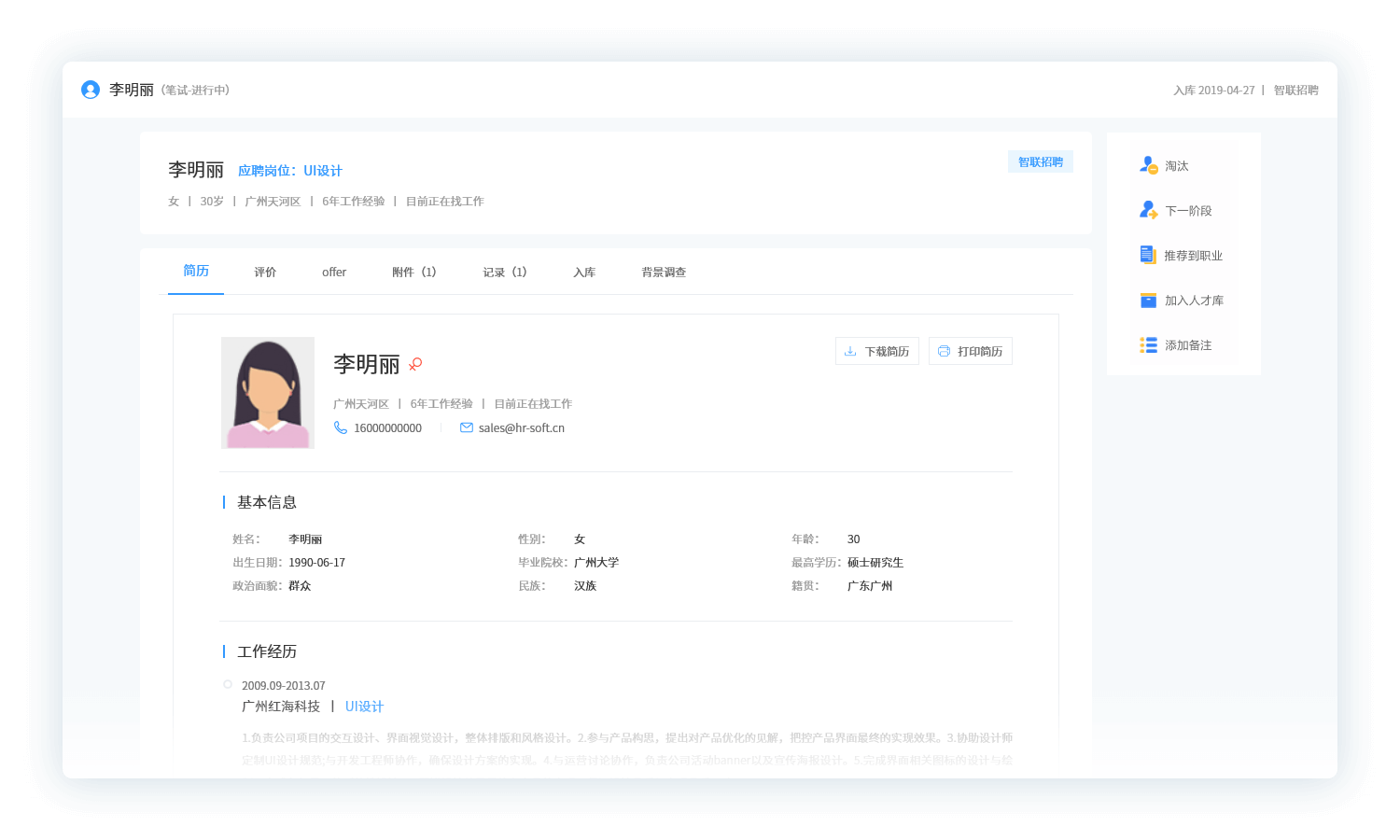Click the blue UI设计 job title in work history
The height and width of the screenshot is (840, 1400).
[x=364, y=707]
